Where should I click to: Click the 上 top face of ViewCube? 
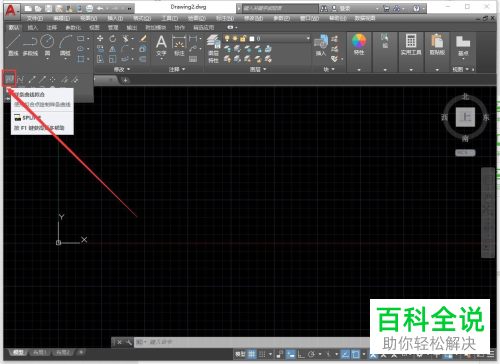(x=465, y=117)
